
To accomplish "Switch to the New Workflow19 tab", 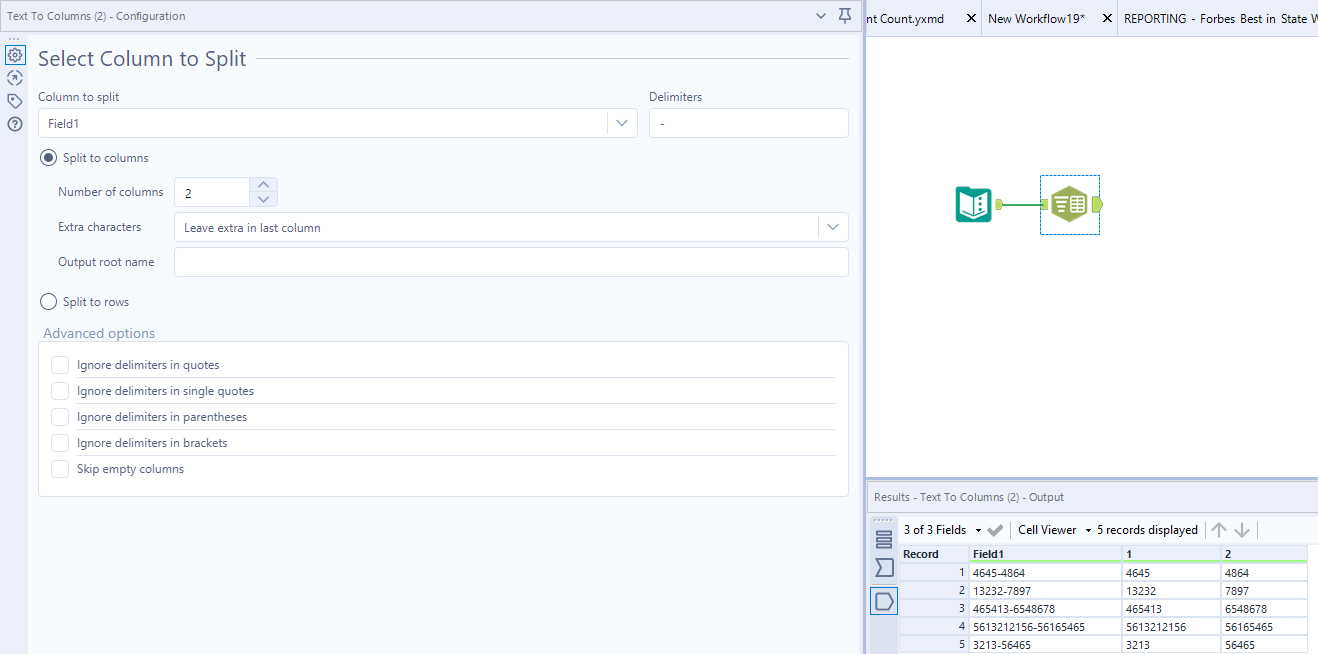I will click(1036, 18).
